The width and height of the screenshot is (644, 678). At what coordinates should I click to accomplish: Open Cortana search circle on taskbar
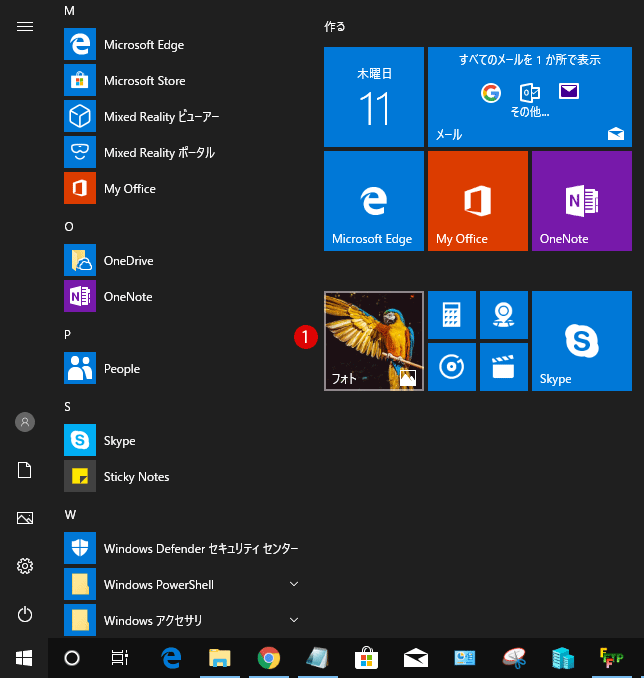pyautogui.click(x=72, y=658)
